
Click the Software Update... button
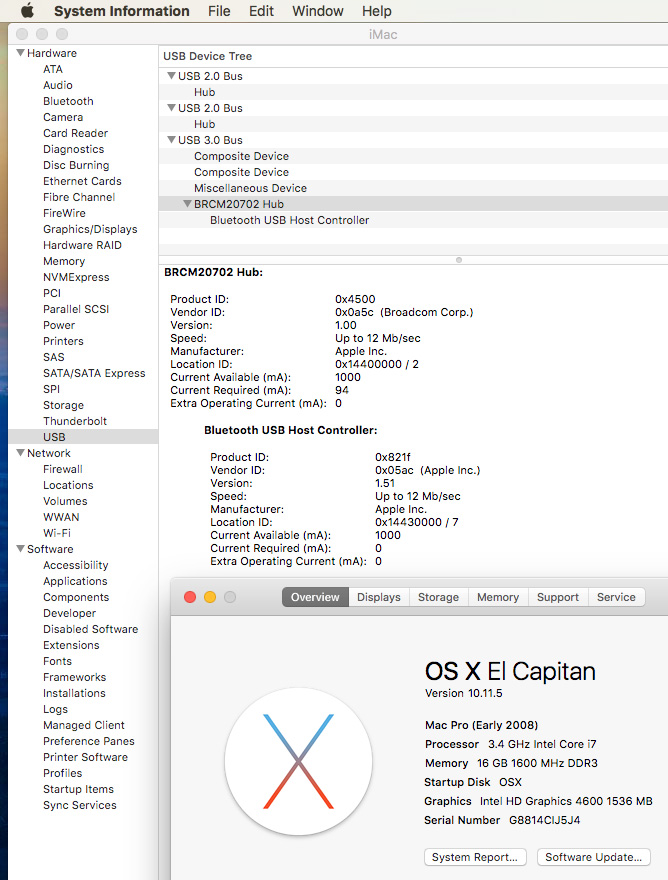point(593,857)
